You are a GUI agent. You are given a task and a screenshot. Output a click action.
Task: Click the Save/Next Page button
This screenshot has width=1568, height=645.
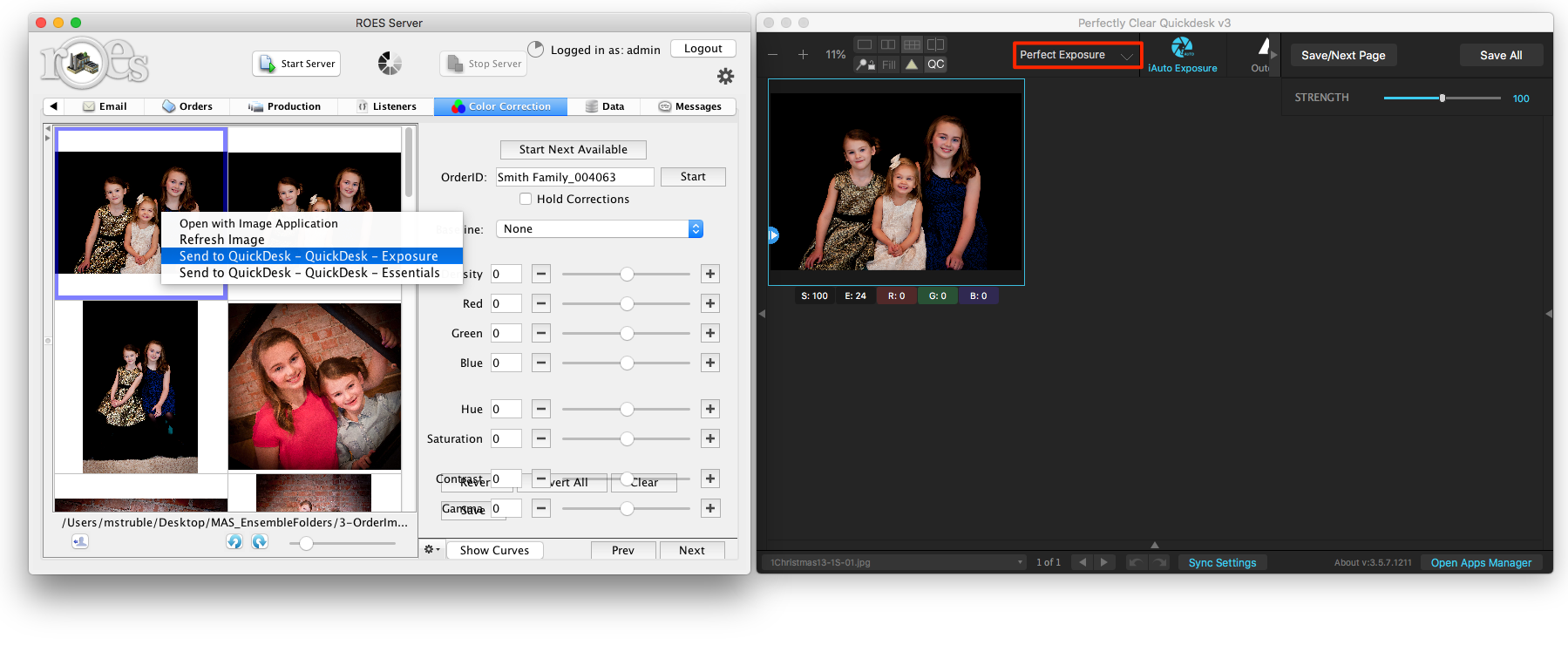1342,55
